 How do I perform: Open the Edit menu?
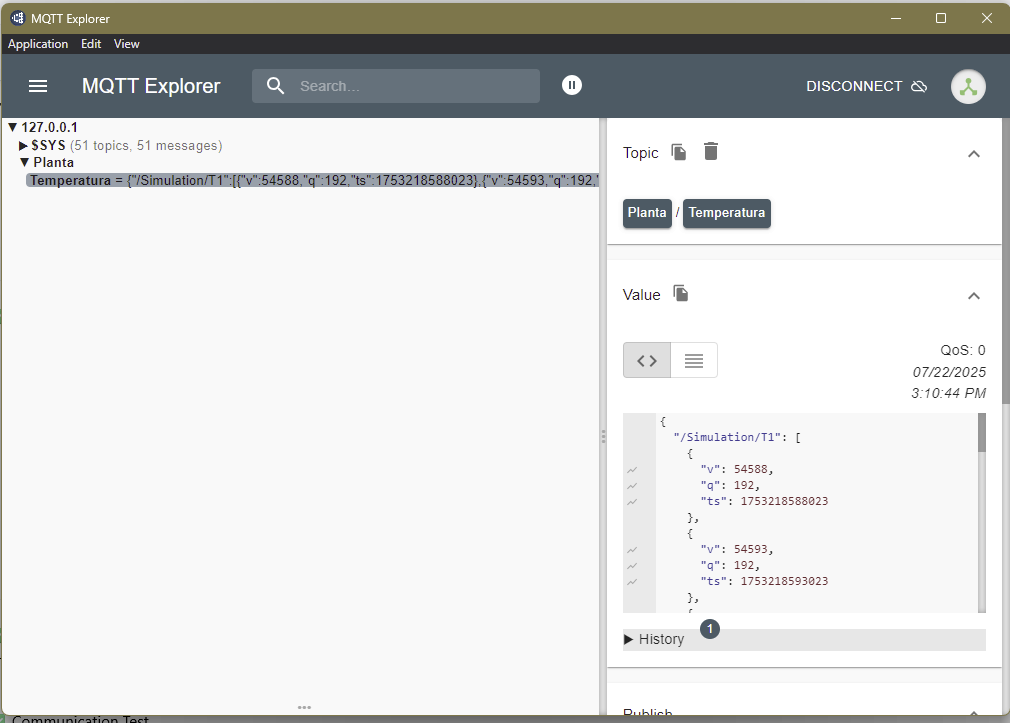[91, 44]
